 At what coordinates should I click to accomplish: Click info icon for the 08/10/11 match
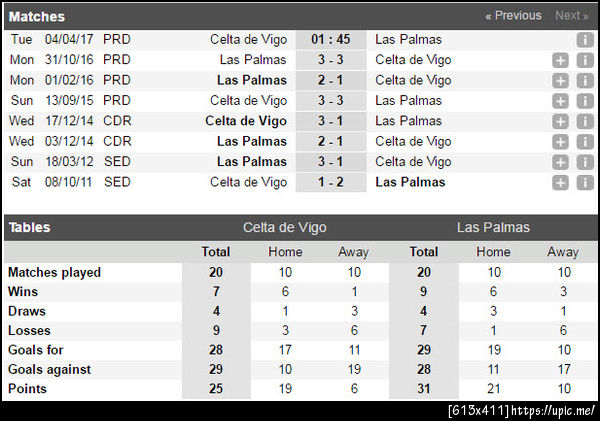pyautogui.click(x=585, y=183)
